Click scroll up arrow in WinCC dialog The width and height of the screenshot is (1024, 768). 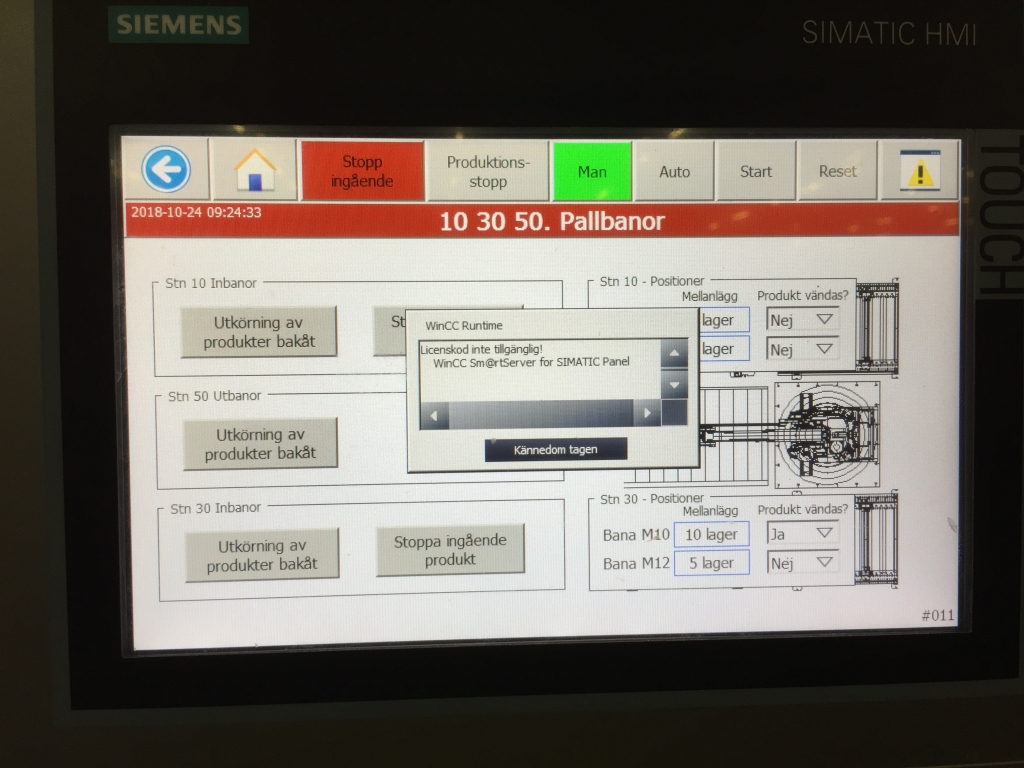[674, 353]
